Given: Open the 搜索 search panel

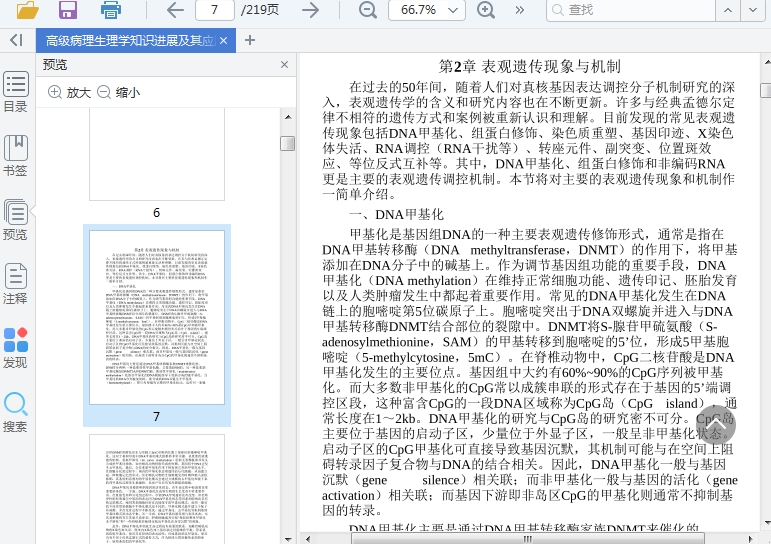Looking at the screenshot, I should pos(16,412).
